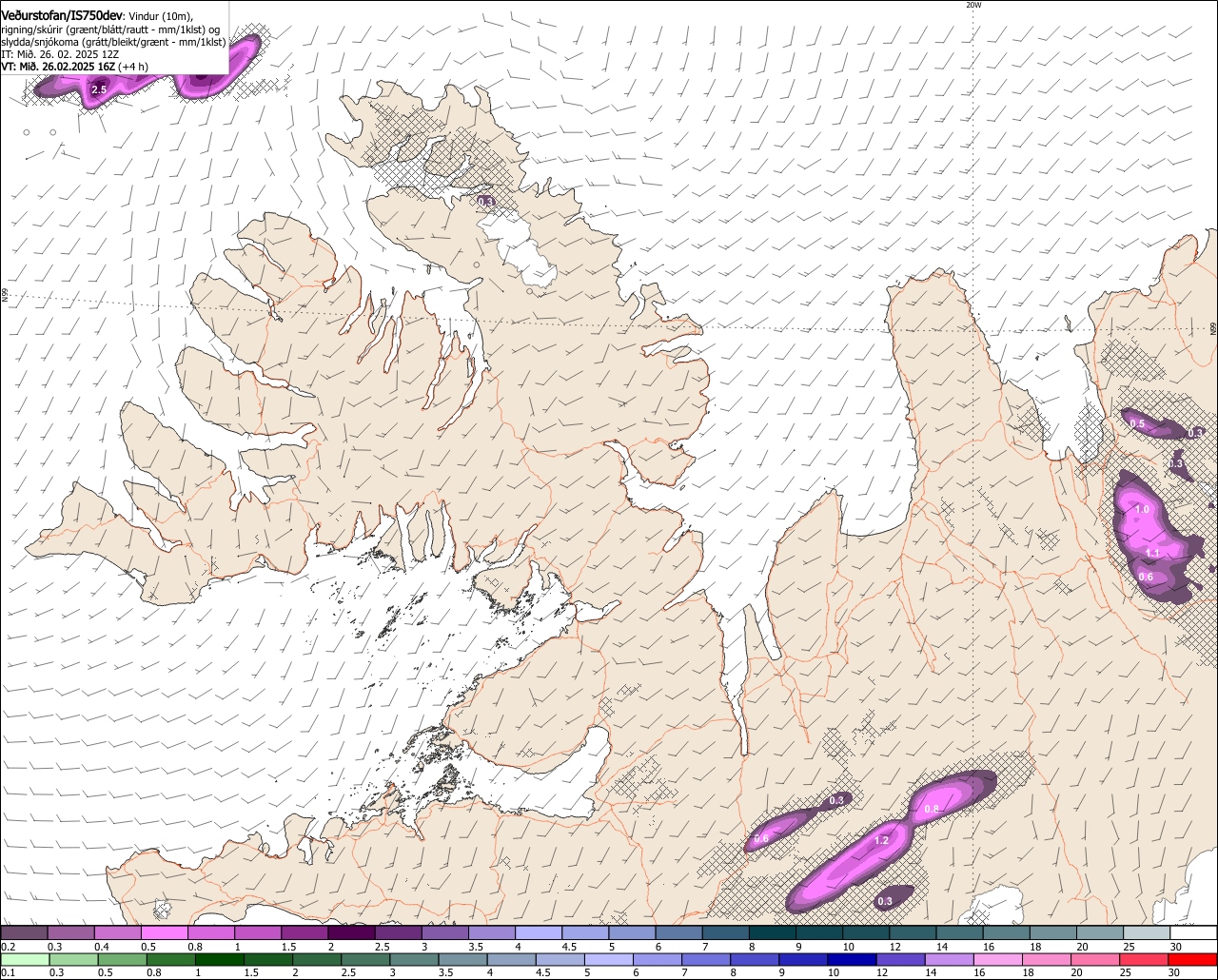Click the '10' label under the rain scale

(x=834, y=972)
